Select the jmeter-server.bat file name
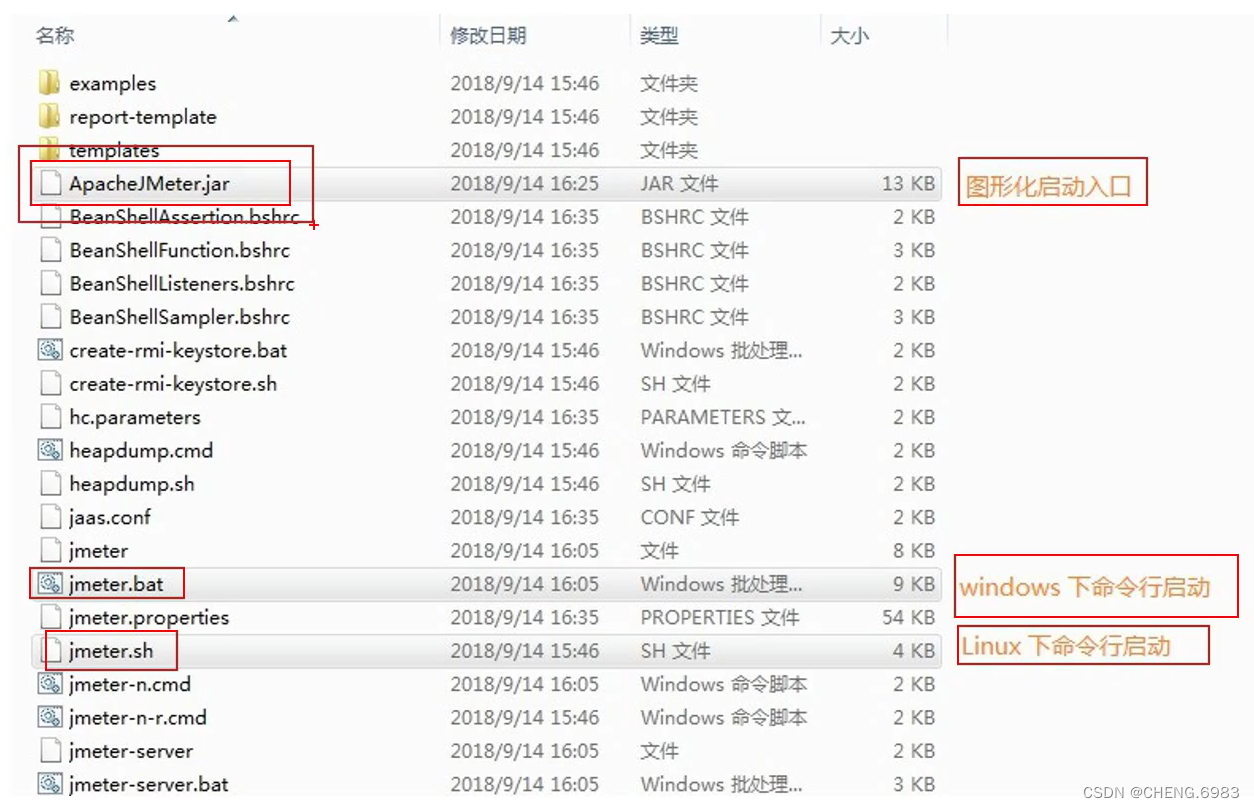Screen dimensions: 1254x808 (x=149, y=784)
